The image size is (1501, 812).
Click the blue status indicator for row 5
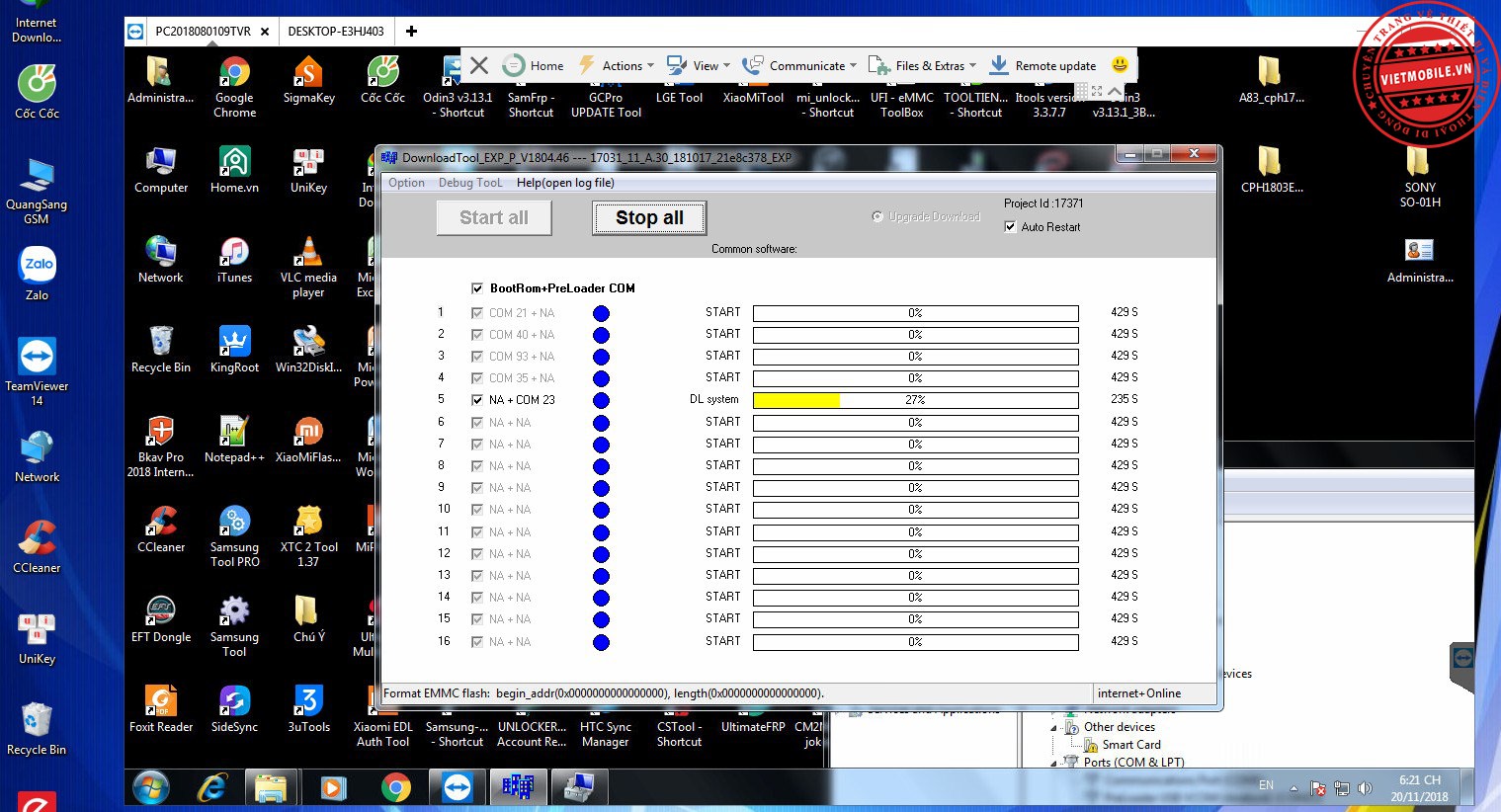tap(601, 401)
